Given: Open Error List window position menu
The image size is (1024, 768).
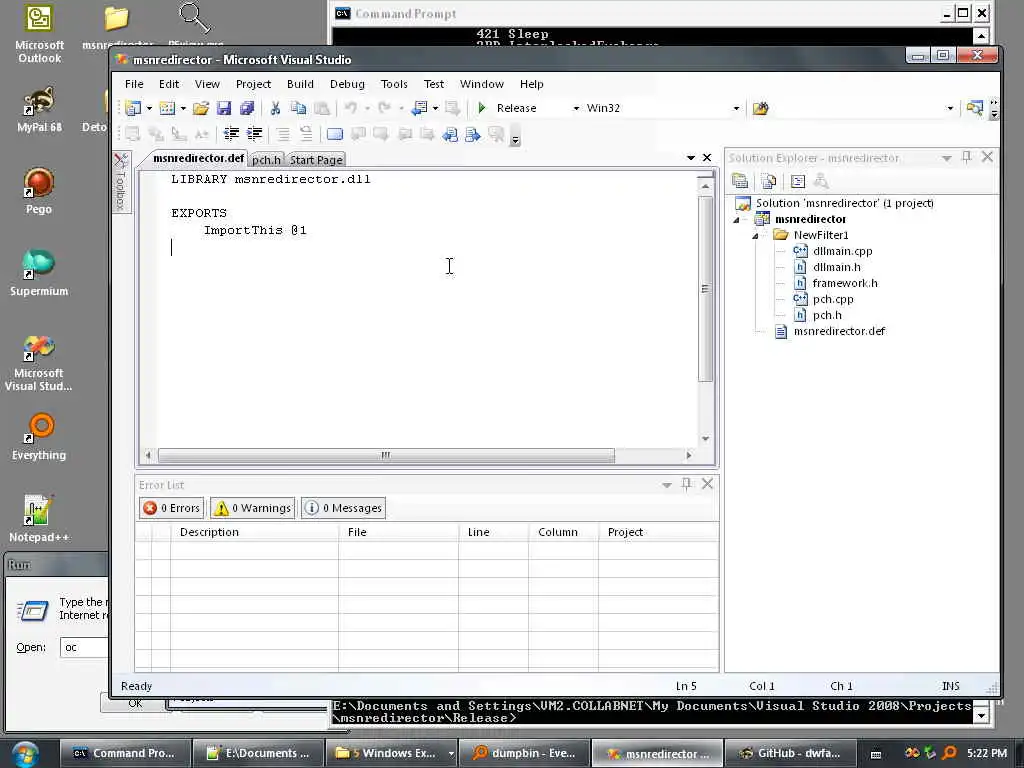Looking at the screenshot, I should (667, 485).
